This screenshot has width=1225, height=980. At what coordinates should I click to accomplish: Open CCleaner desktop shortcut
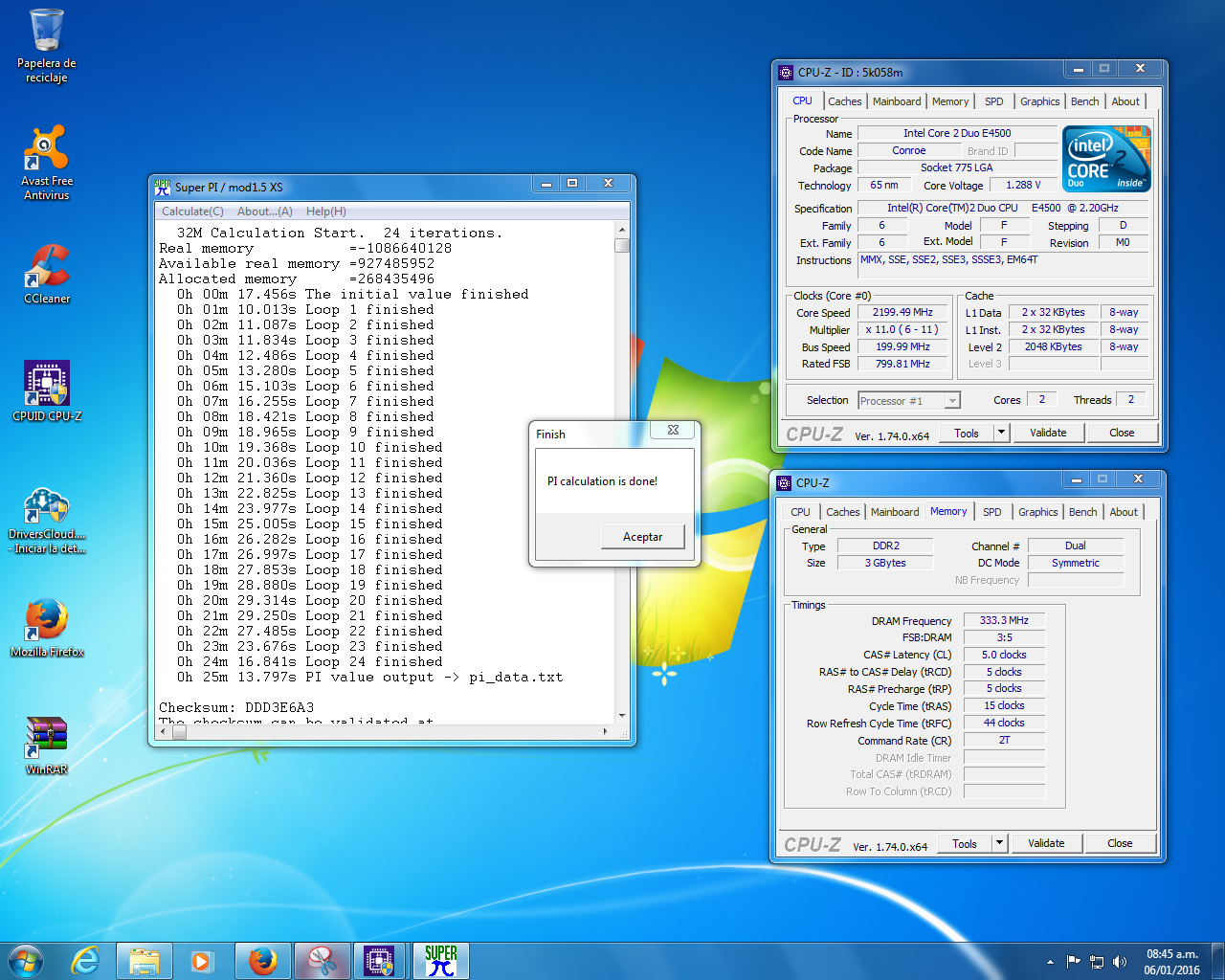(46, 275)
